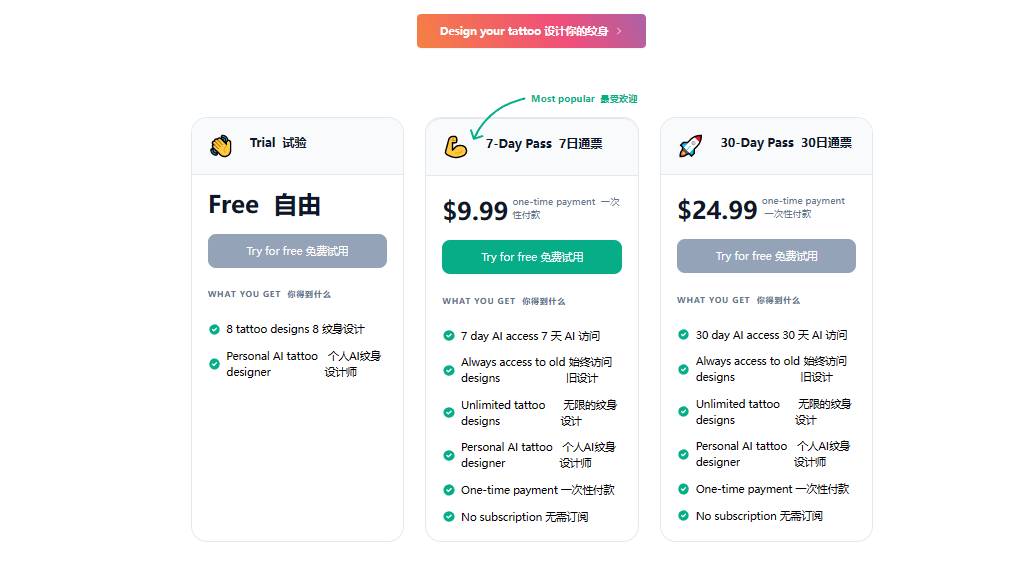Click 30-Day Pass One-time payment checkmark
1026x575 pixels.
(x=683, y=489)
